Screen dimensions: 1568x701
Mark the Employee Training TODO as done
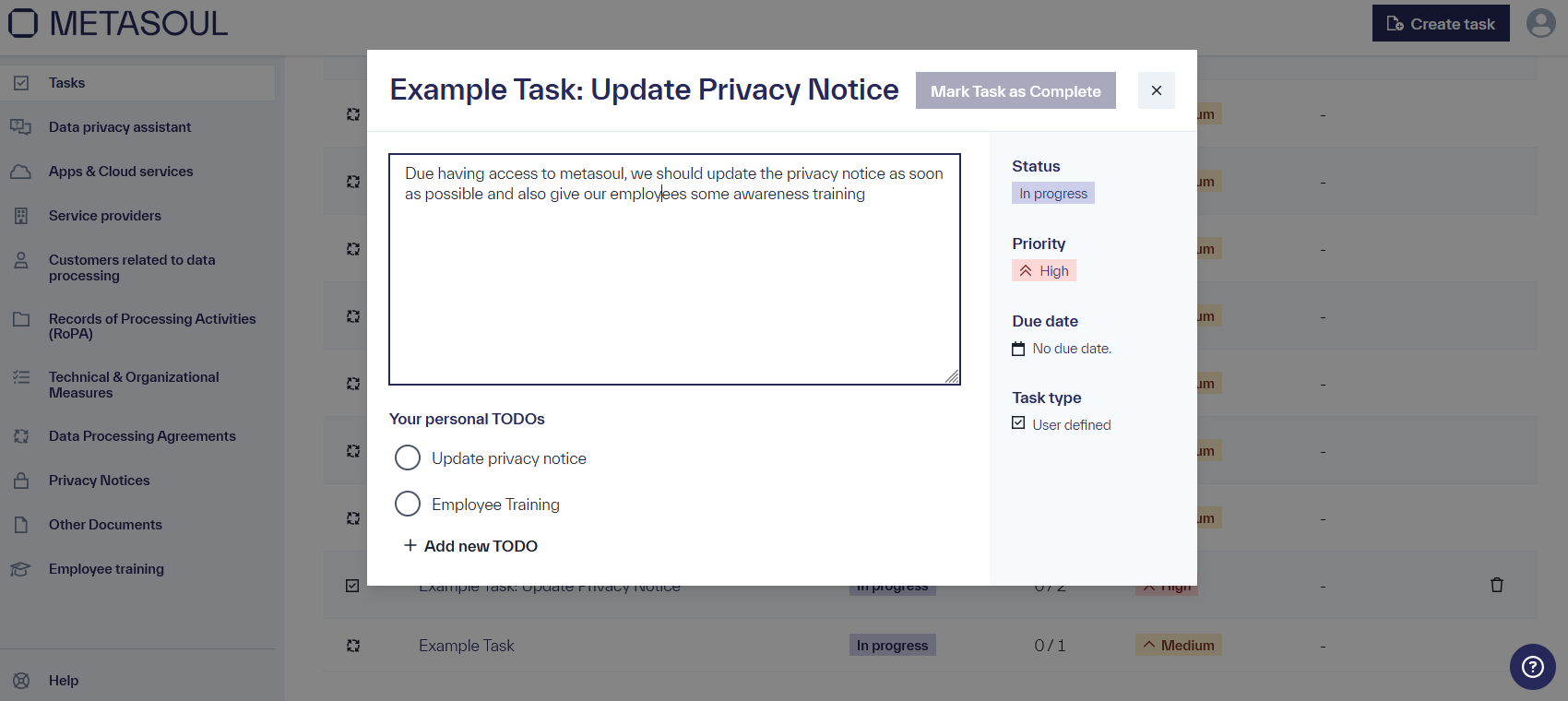pos(408,504)
